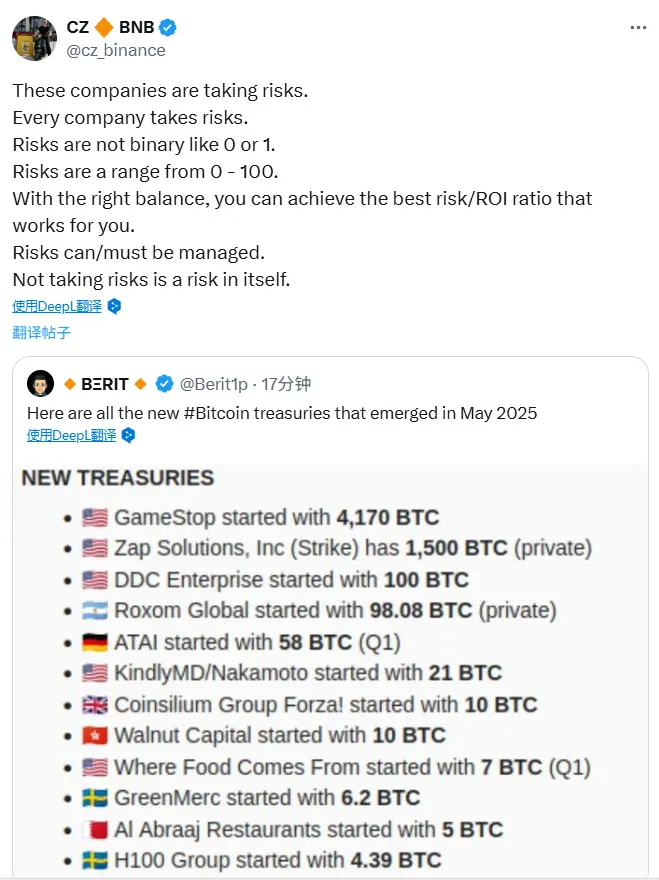Image resolution: width=659 pixels, height=880 pixels.
Task: Click BERIT's blue verified badge
Action: coord(165,384)
